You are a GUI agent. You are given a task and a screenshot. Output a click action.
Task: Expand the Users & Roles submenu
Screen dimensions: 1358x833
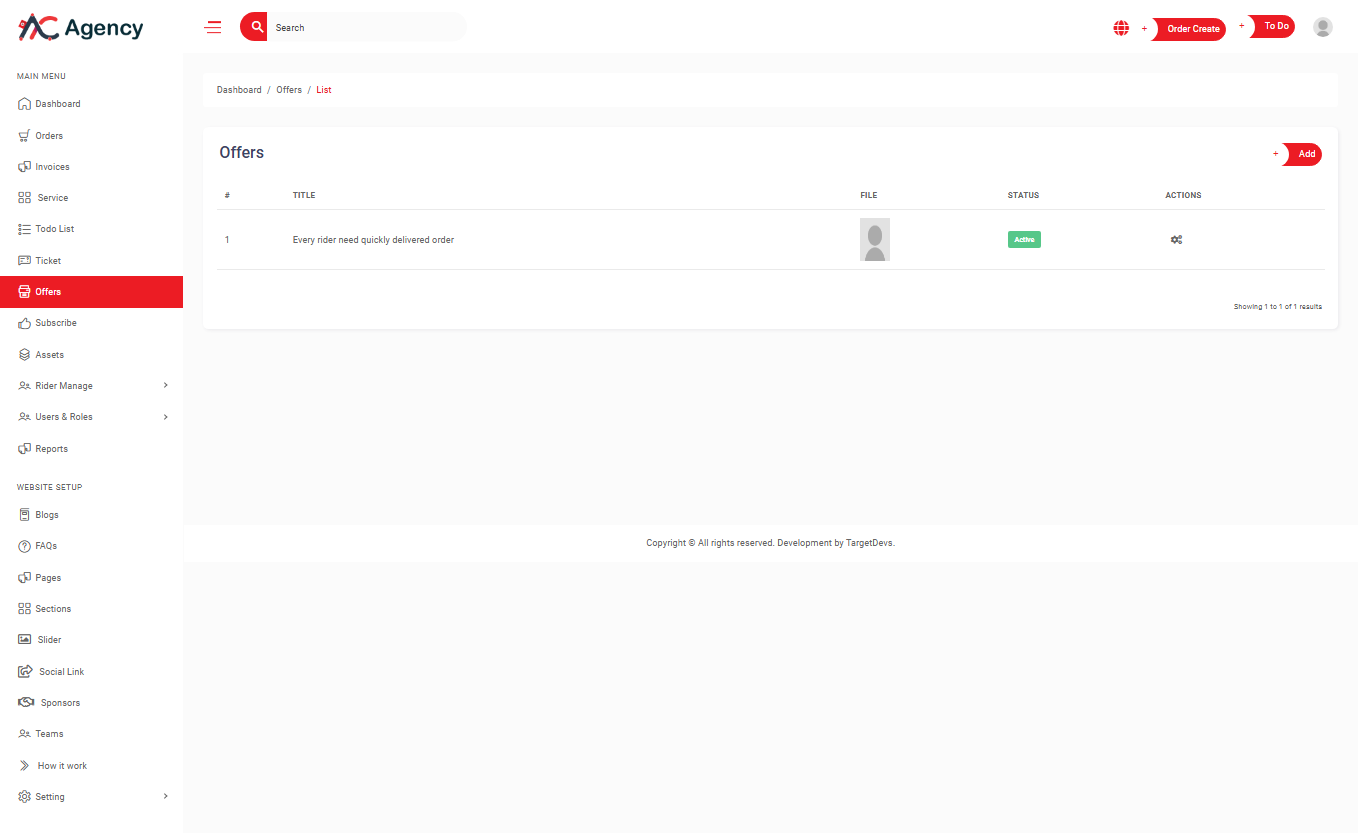(x=165, y=417)
